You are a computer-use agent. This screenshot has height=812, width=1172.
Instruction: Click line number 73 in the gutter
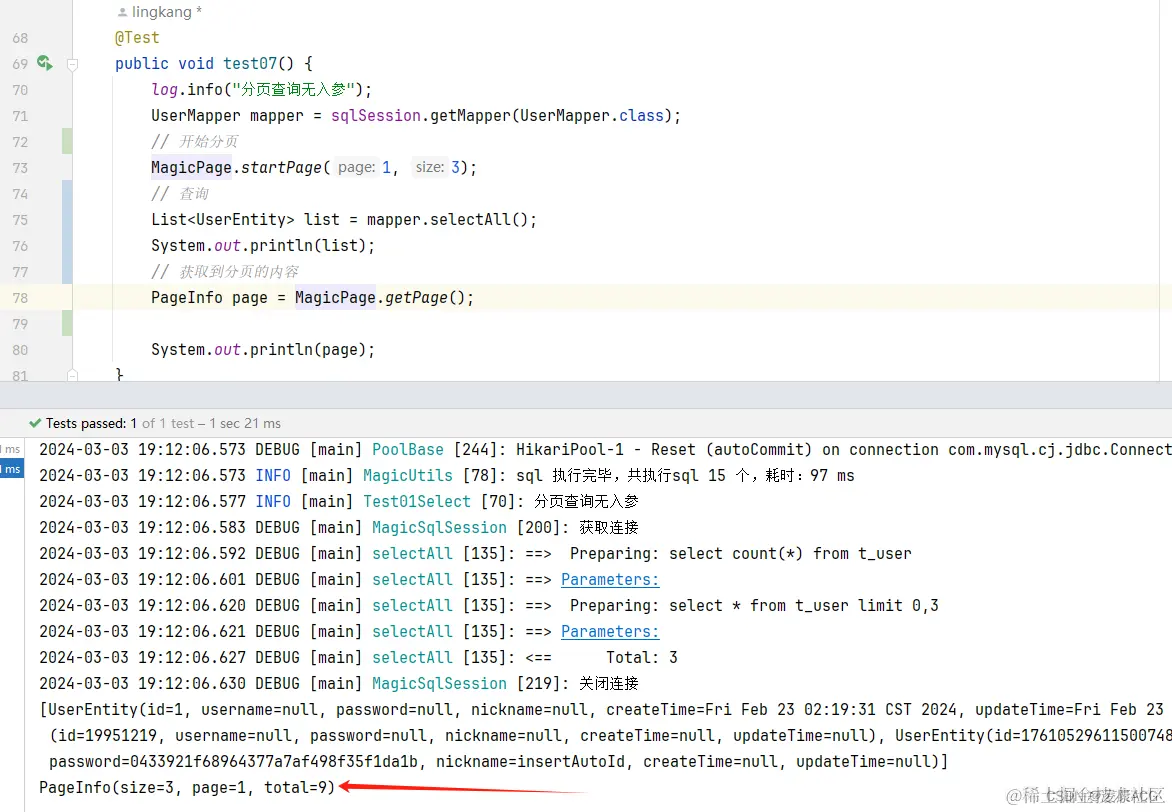(x=20, y=168)
